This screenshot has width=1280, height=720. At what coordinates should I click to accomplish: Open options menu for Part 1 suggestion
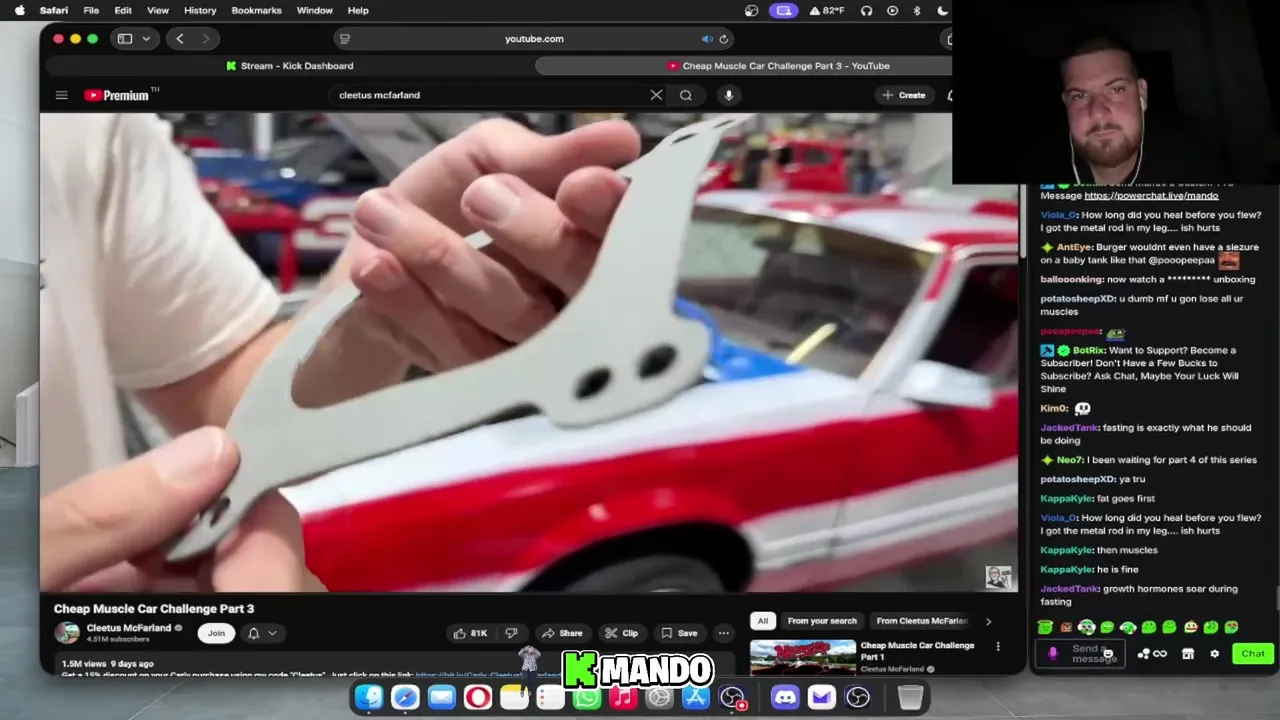[x=997, y=647]
